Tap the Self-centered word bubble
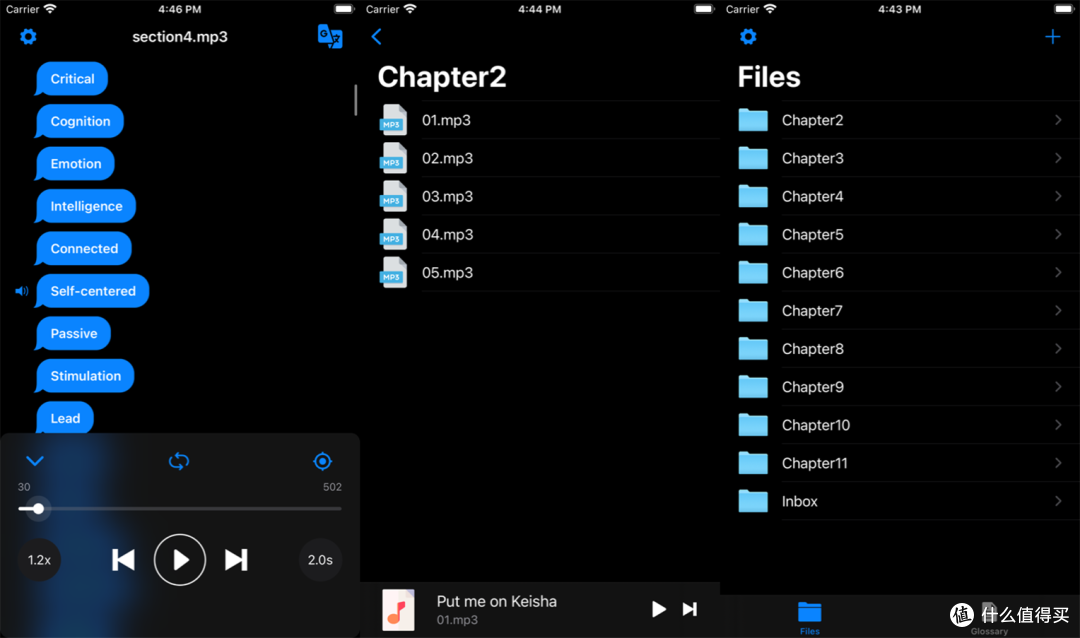 [x=93, y=291]
